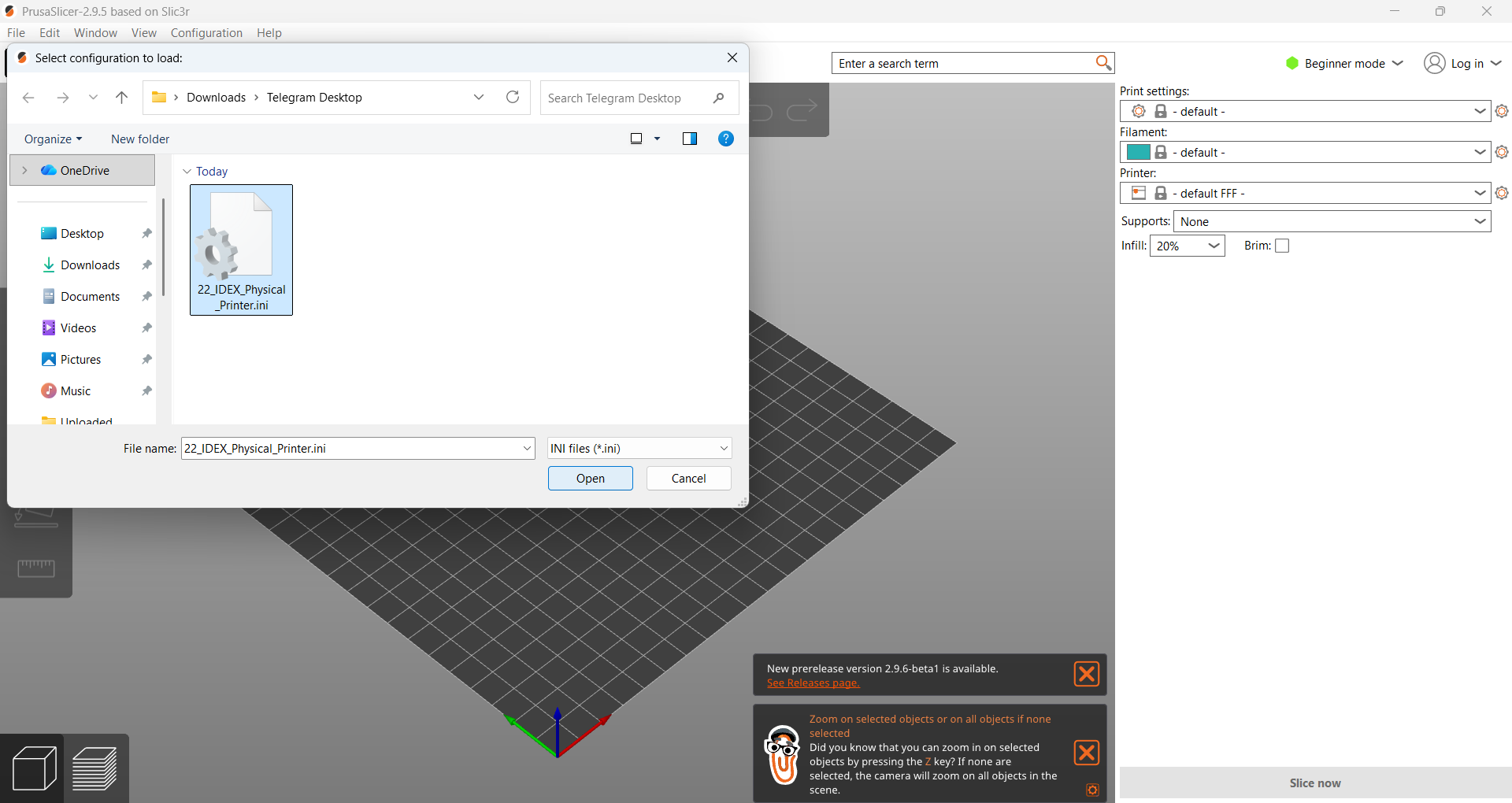Expand the address bar path history
Viewport: 1512px width, 803px height.
tap(479, 97)
